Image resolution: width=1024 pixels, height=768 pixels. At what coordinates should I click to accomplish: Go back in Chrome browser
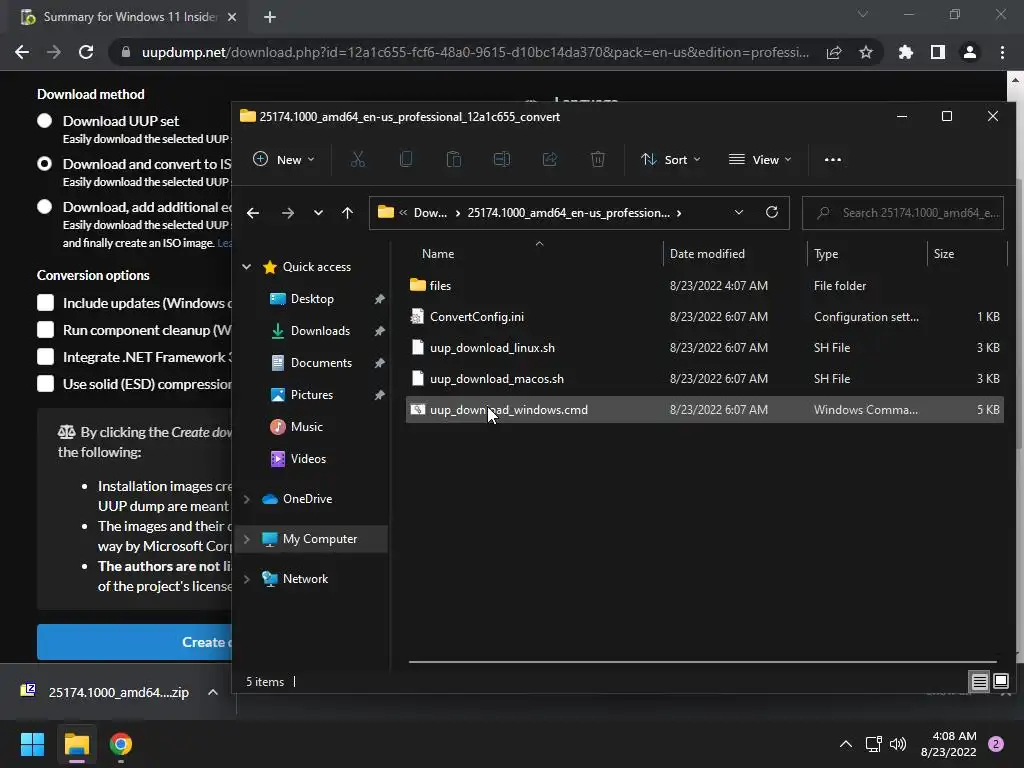point(22,52)
